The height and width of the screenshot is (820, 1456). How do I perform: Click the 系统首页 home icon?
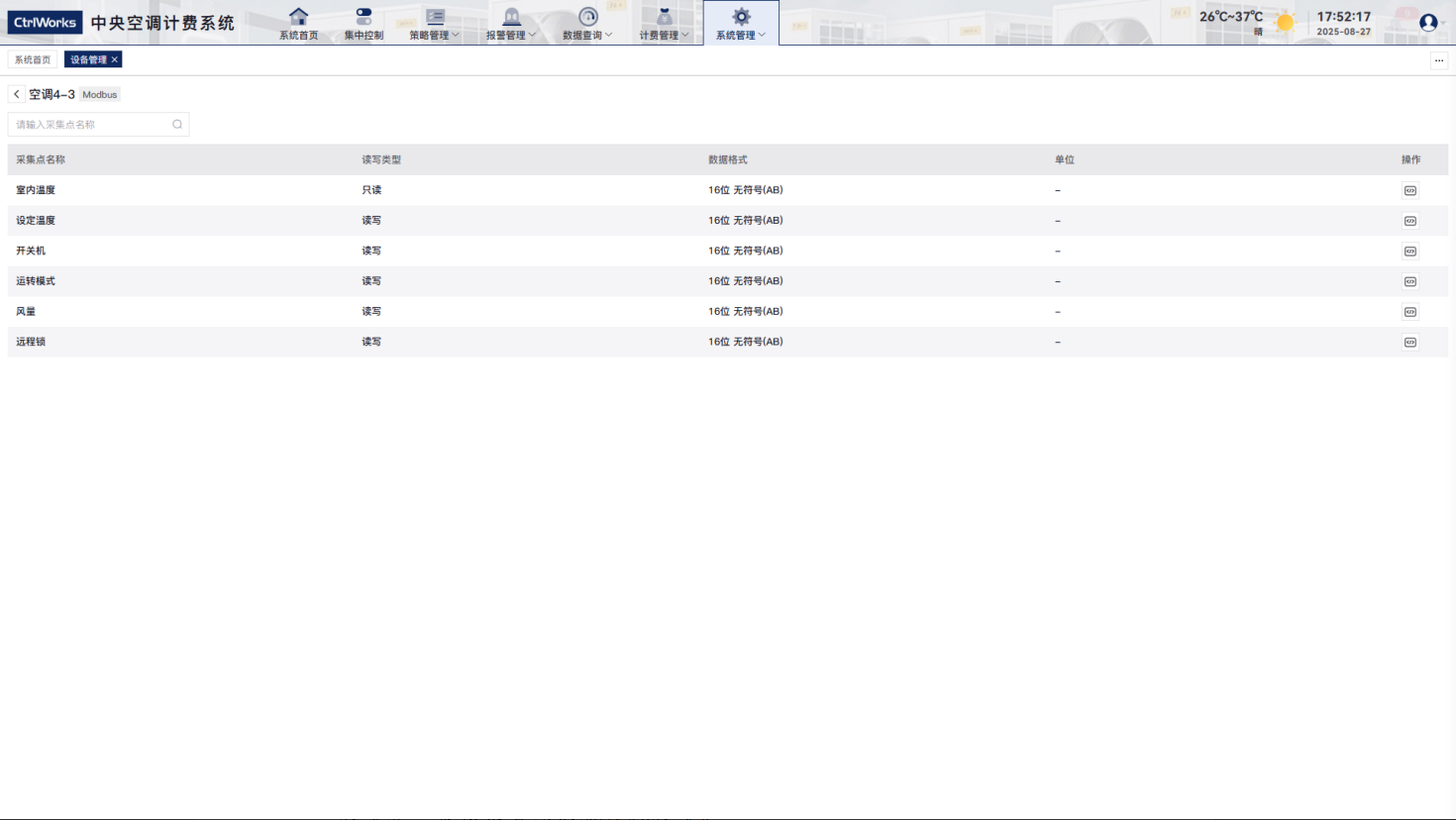coord(298,17)
